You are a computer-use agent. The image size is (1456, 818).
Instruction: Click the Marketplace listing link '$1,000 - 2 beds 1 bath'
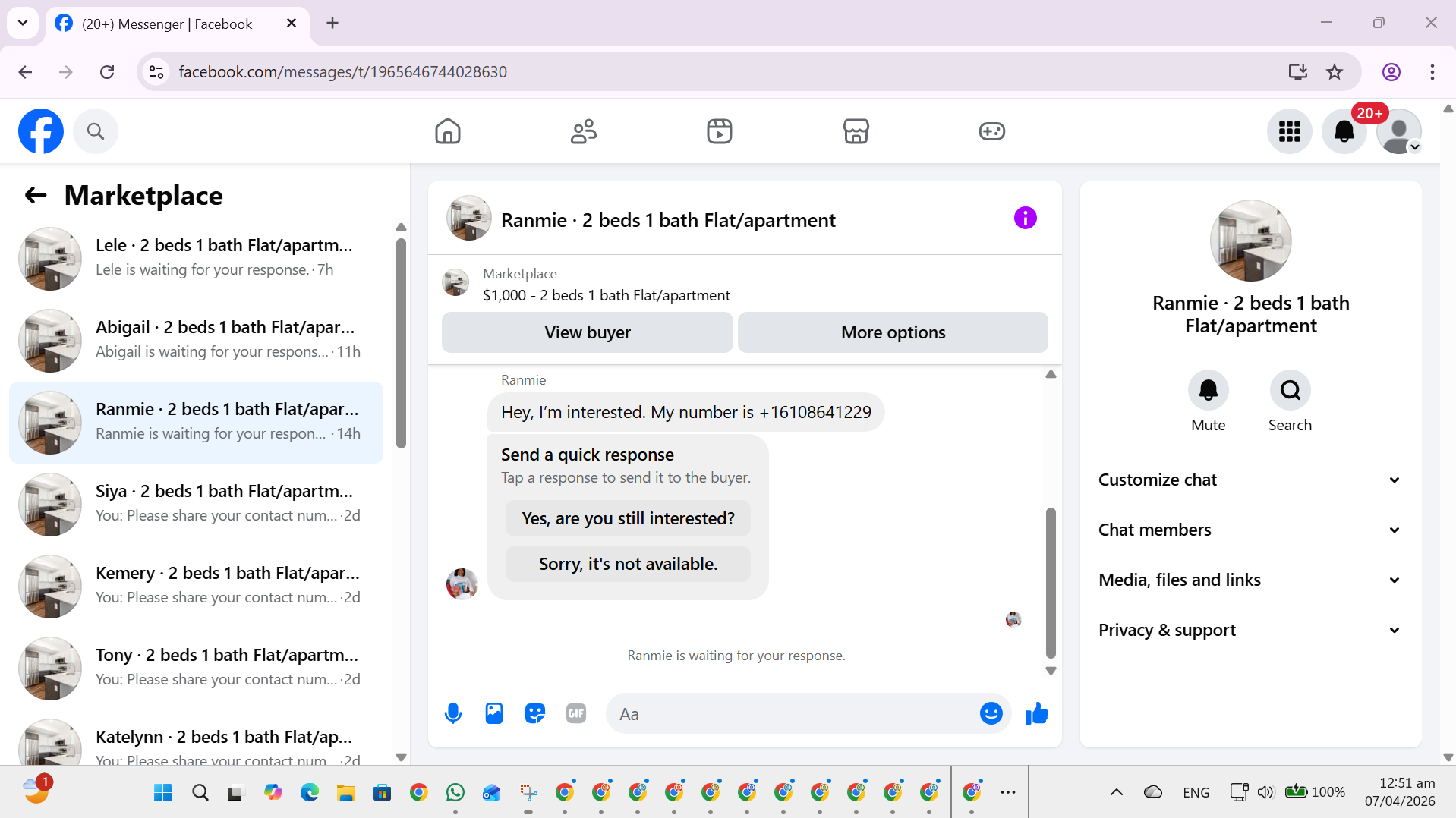click(607, 295)
